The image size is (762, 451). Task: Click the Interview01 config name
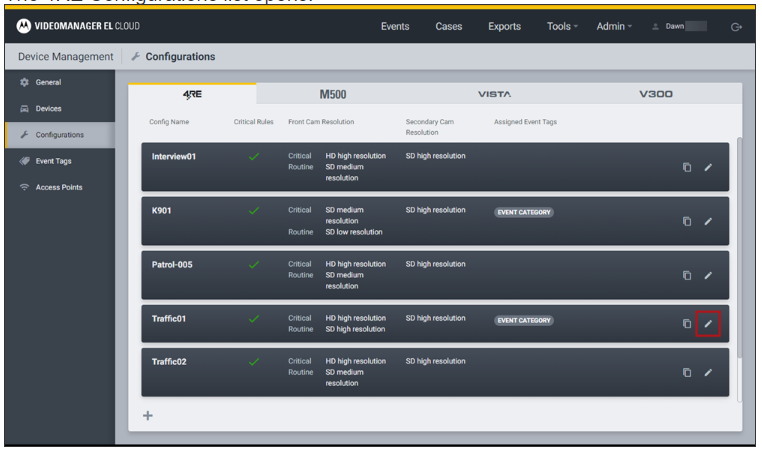tap(173, 156)
